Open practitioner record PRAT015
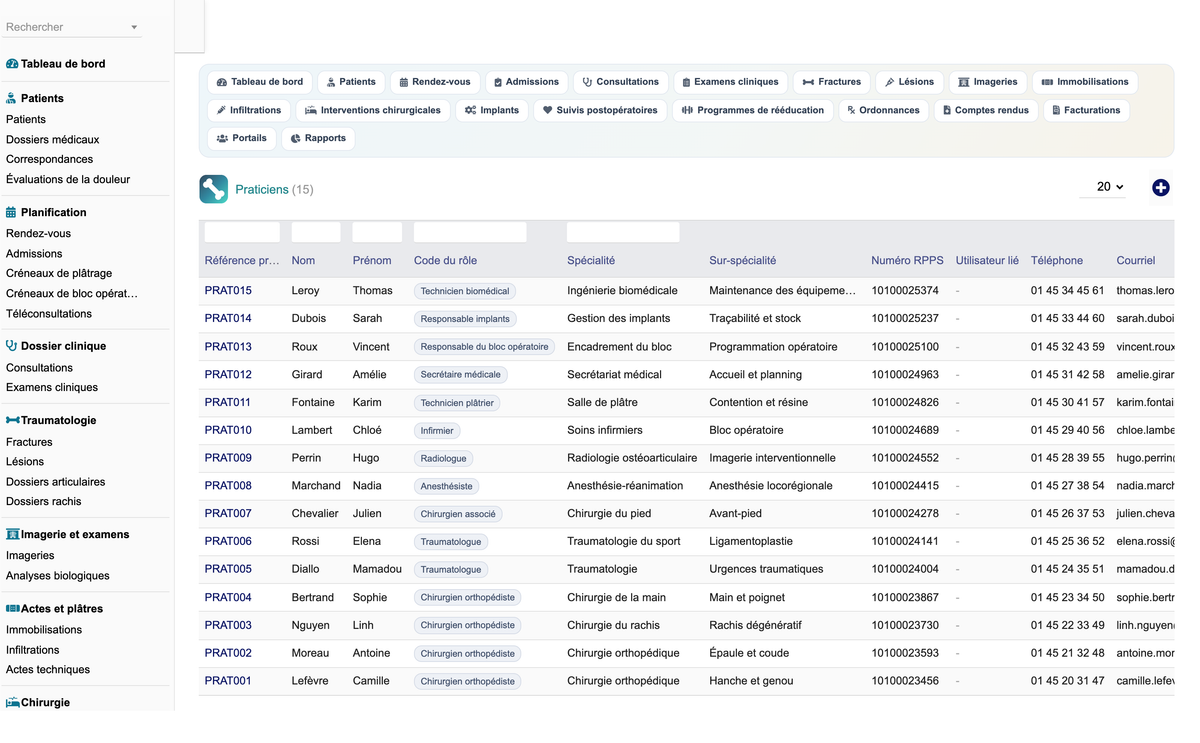This screenshot has height=743, width=1200. tap(228, 291)
